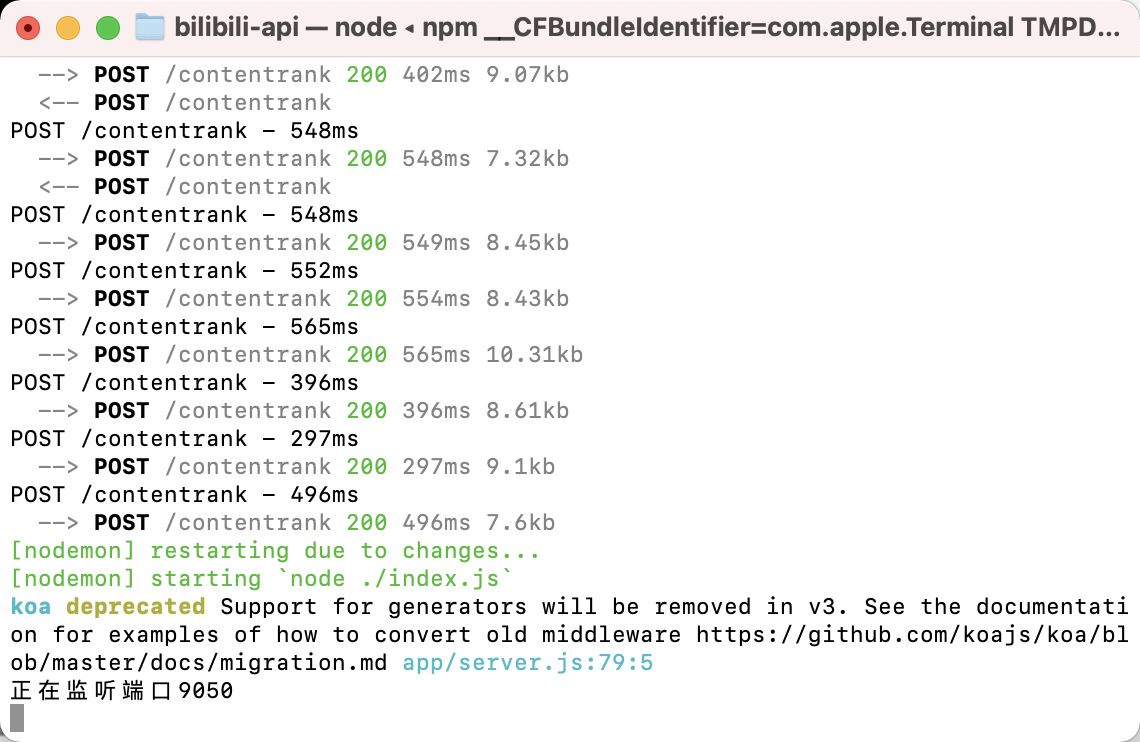Click the cyan koa label
The height and width of the screenshot is (742, 1140).
pos(31,606)
